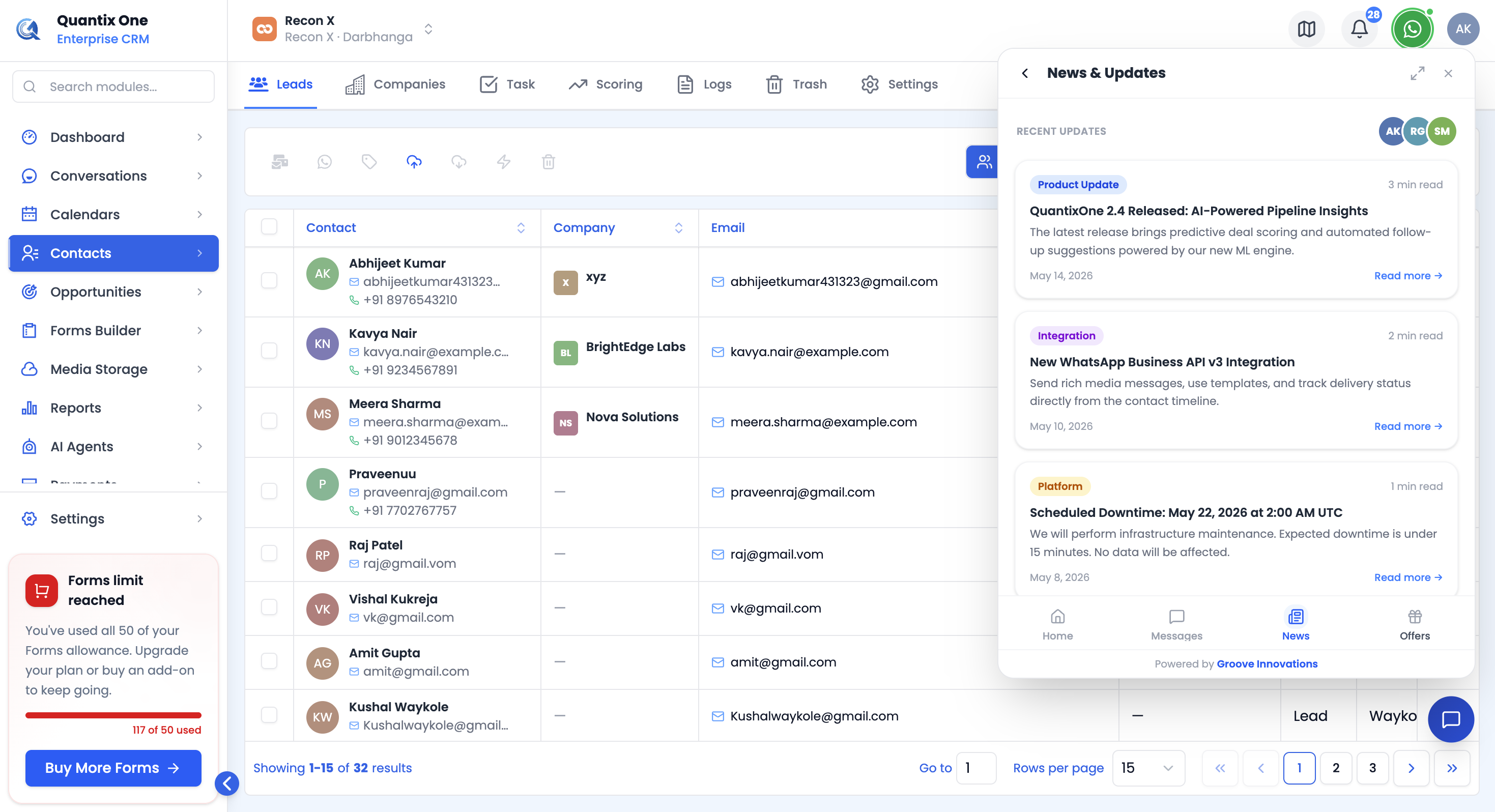
Task: Click the Forms usage progress bar
Action: tap(113, 715)
